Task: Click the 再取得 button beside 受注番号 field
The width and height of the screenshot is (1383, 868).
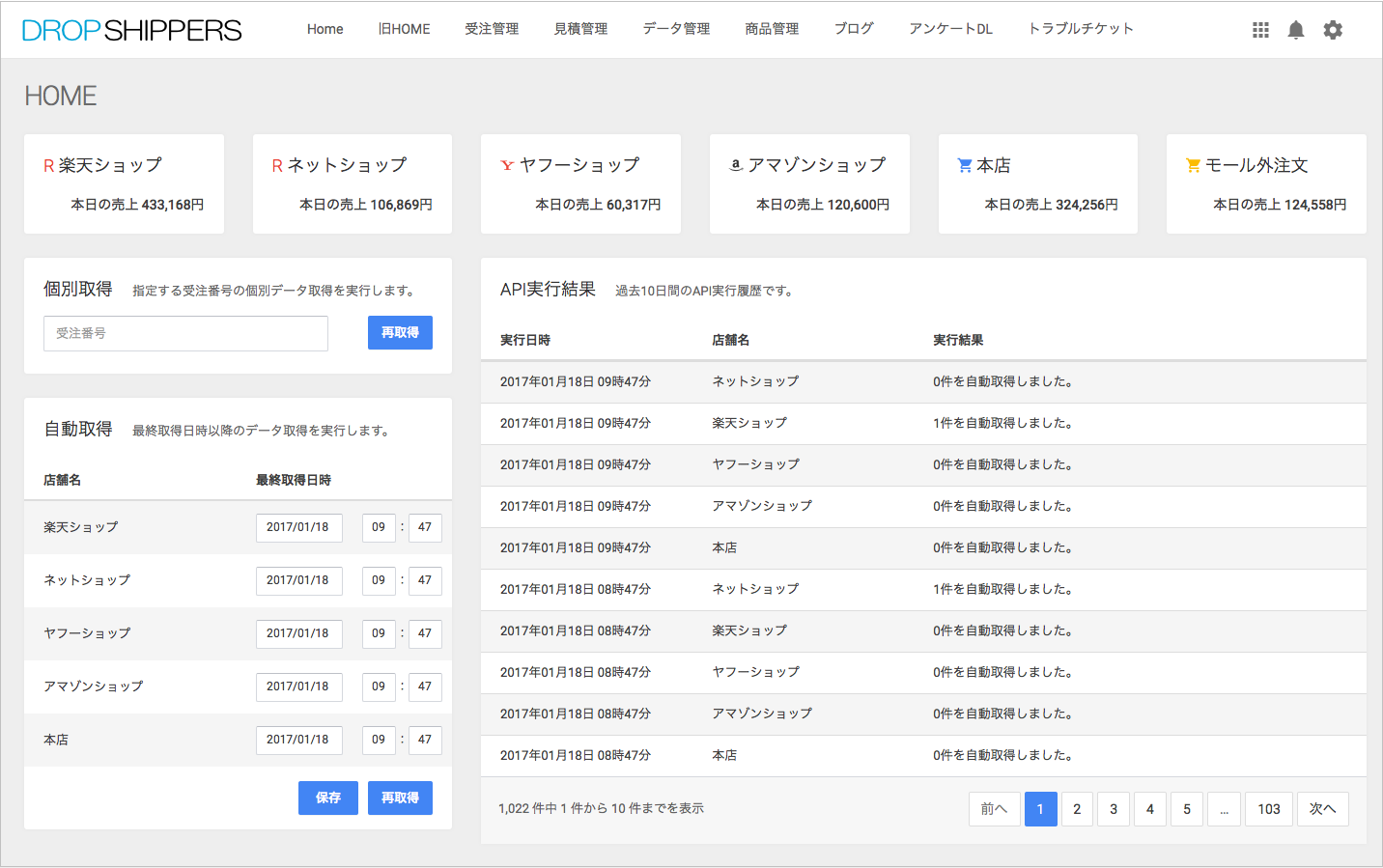Action: click(x=400, y=333)
